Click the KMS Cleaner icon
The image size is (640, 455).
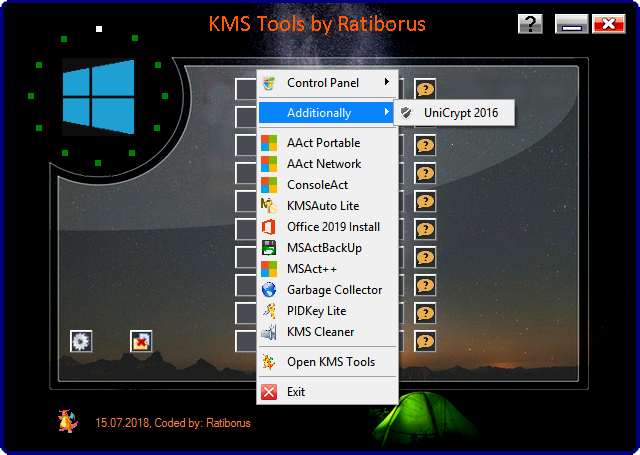tap(268, 332)
